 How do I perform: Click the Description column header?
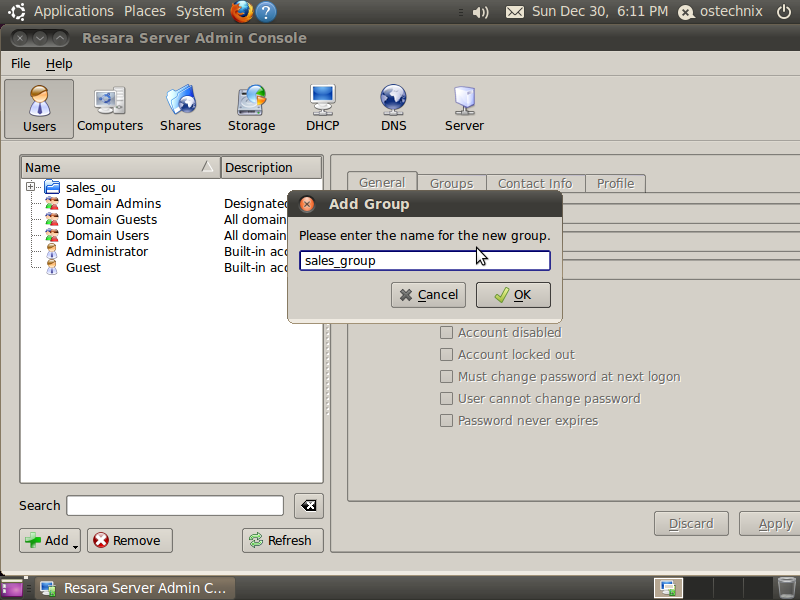271,167
